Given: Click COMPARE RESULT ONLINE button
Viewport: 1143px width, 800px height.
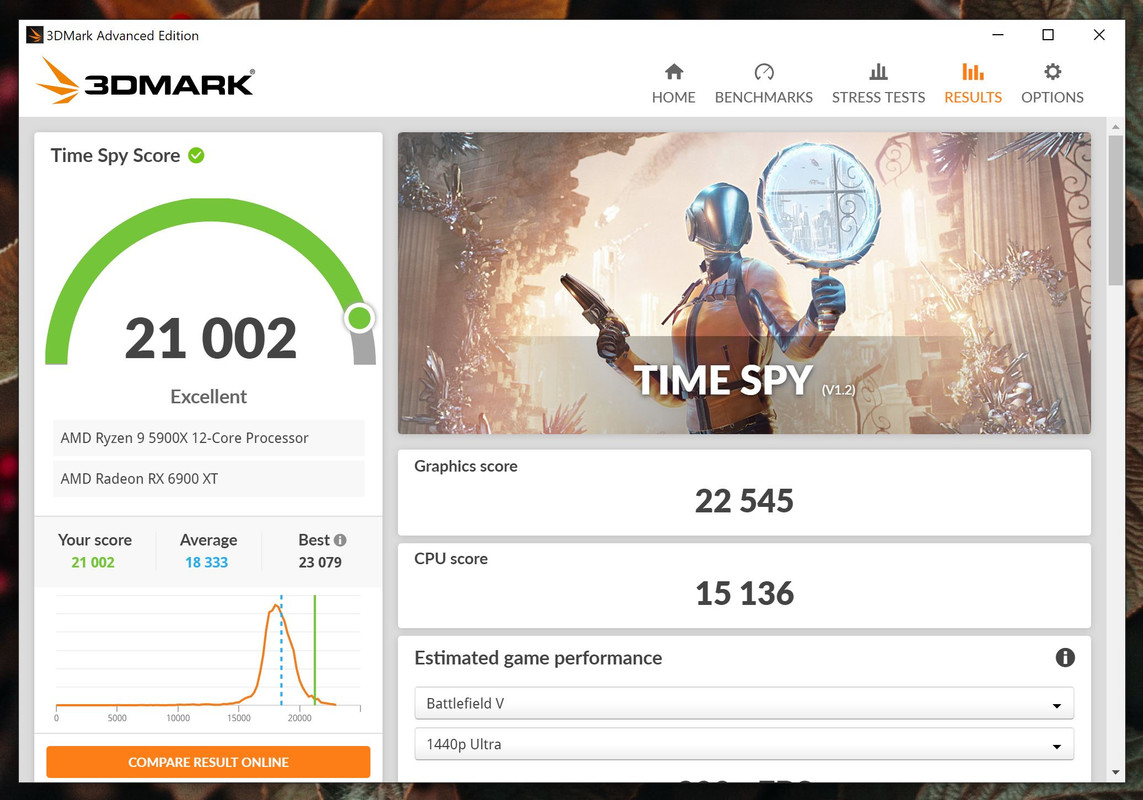Looking at the screenshot, I should [208, 762].
